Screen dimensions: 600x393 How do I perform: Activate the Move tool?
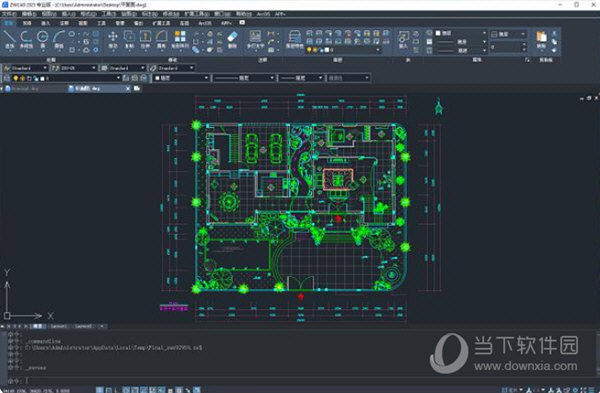pos(113,40)
